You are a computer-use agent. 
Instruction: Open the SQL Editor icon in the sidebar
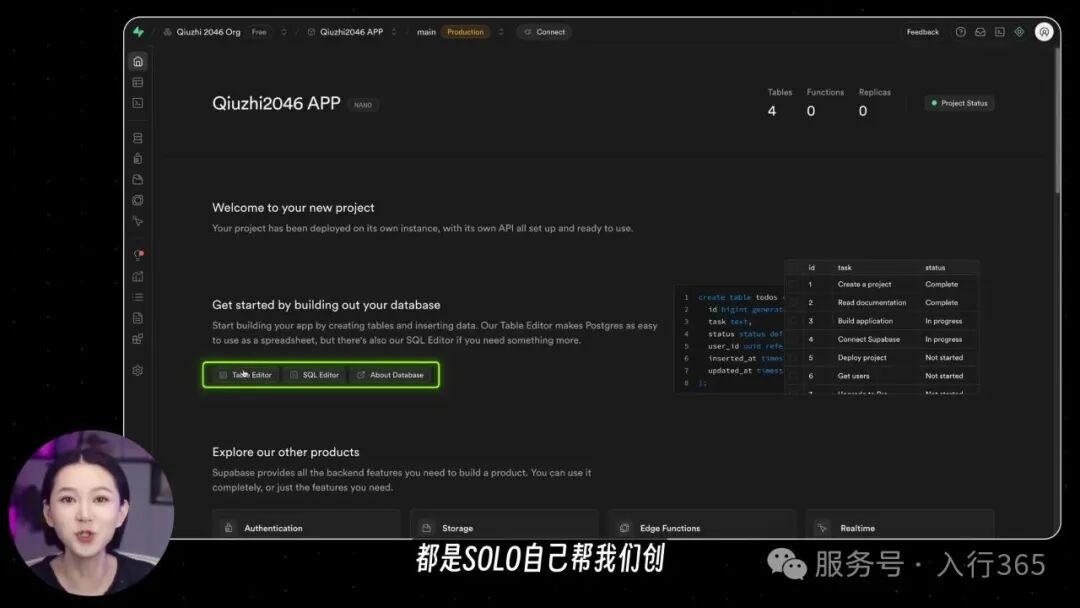coord(138,103)
